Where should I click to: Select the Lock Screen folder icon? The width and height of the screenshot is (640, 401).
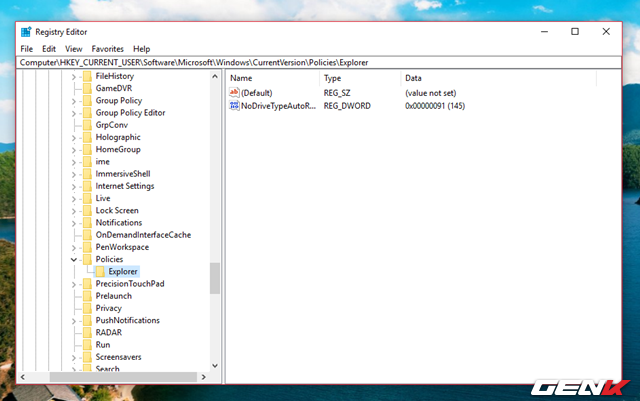pos(87,211)
